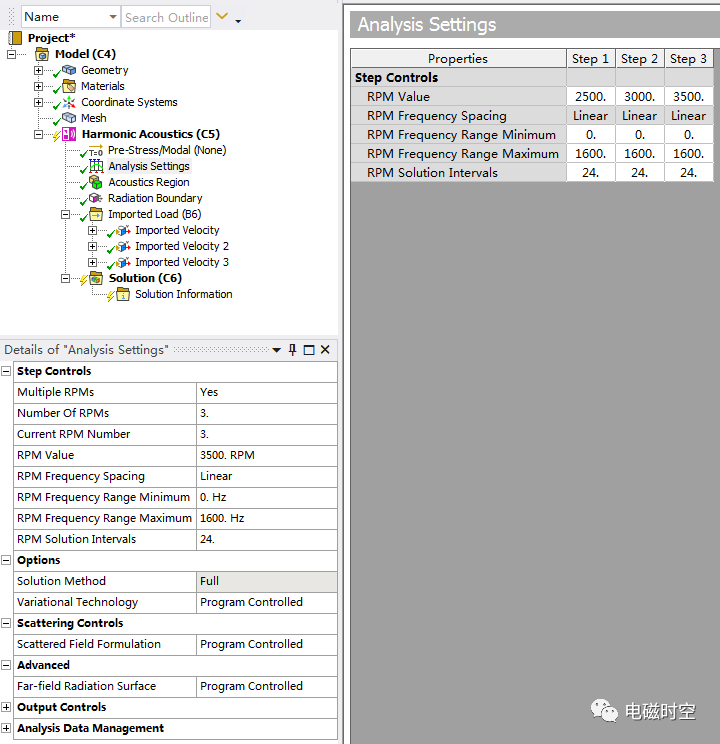Pin the Details panel
Viewport: 720px width, 744px height.
pos(292,350)
